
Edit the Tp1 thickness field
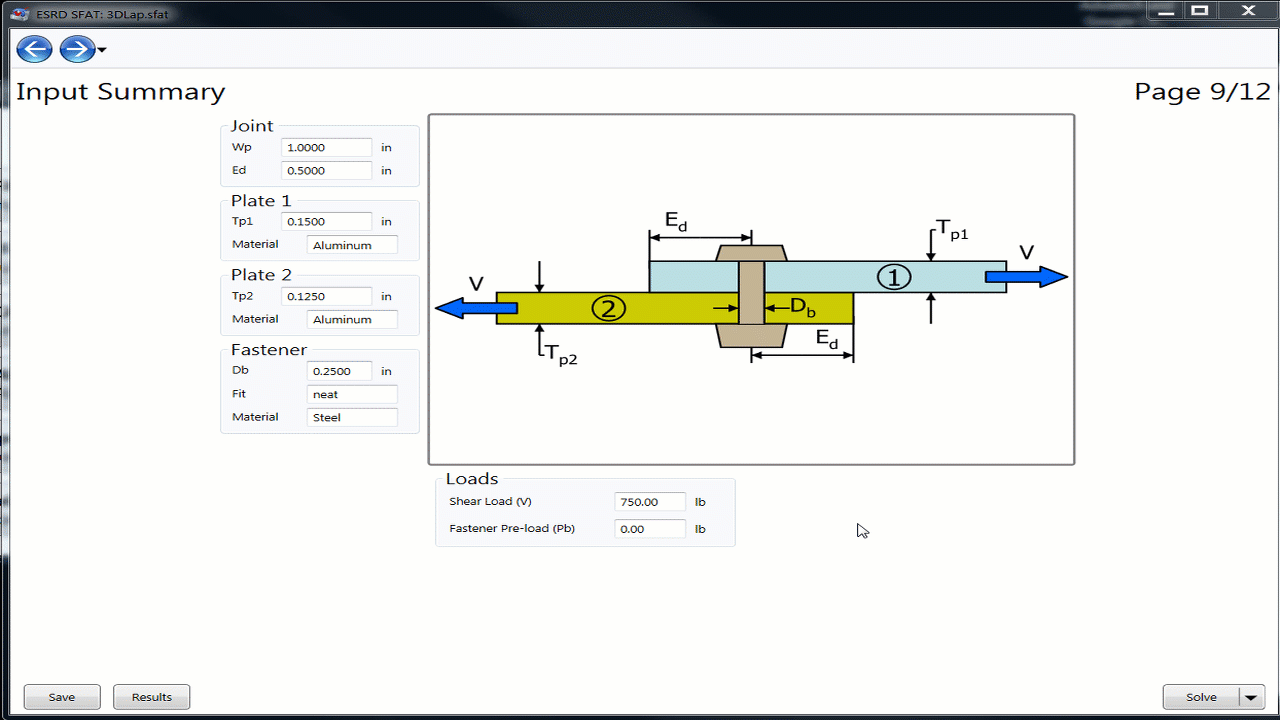(x=326, y=222)
